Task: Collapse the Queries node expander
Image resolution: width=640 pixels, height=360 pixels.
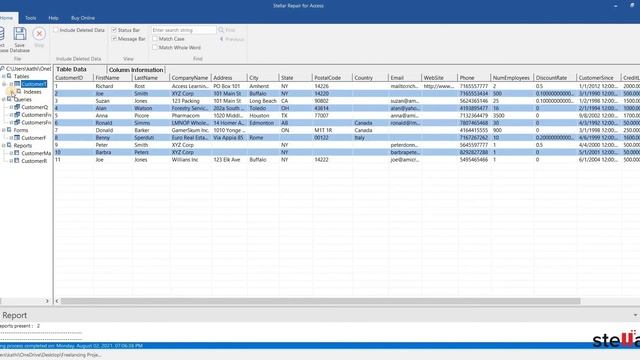Action: click(4, 99)
